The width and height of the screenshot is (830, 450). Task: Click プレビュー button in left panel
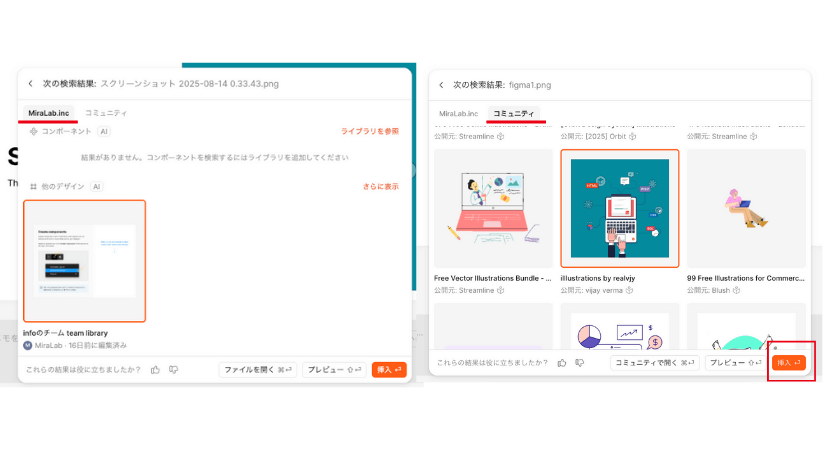pos(335,370)
